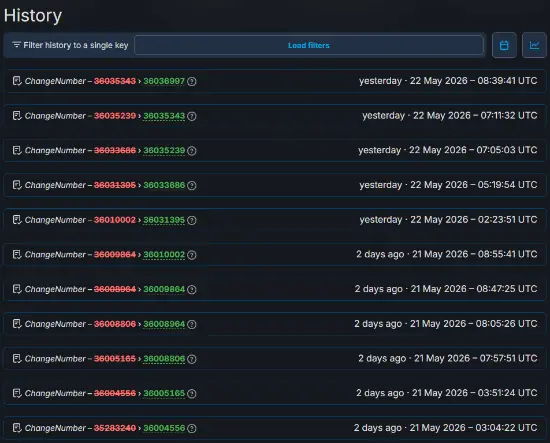Image resolution: width=550 pixels, height=443 pixels.
Task: Click timestamp 21 May 2026 – 08:55:41 UTC
Action: pyautogui.click(x=475, y=254)
